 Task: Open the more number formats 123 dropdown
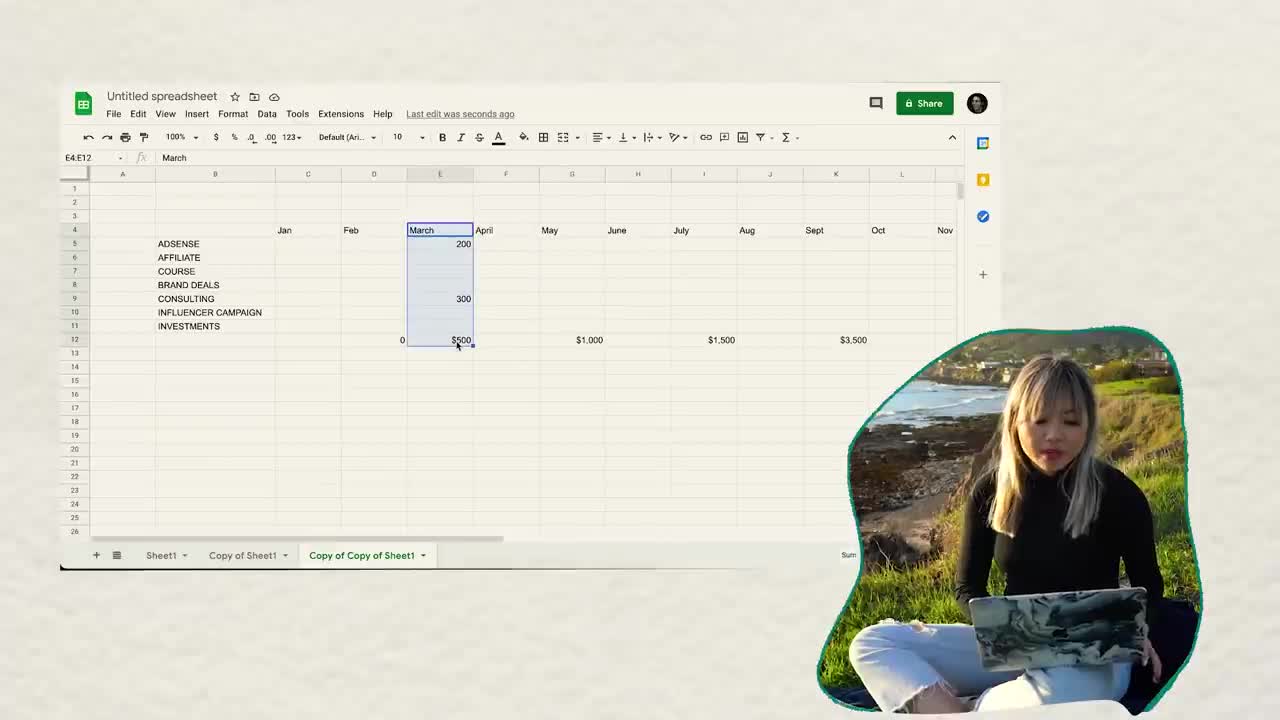pyautogui.click(x=291, y=137)
